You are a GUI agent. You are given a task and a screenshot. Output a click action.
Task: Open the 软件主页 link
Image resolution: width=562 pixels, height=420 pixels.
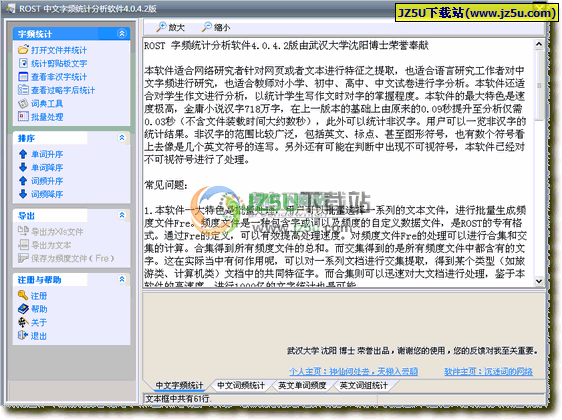488,371
